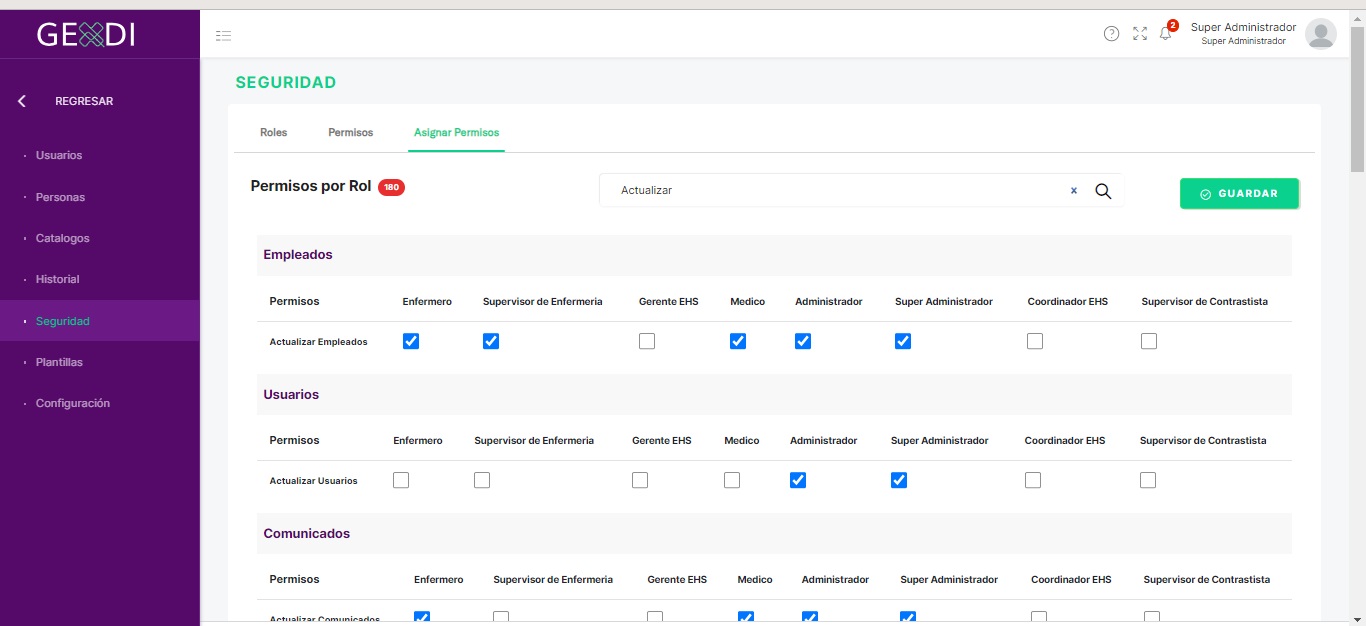This screenshot has height=626, width=1366.
Task: Check Actualizar Usuarios for Medico
Action: tap(732, 480)
